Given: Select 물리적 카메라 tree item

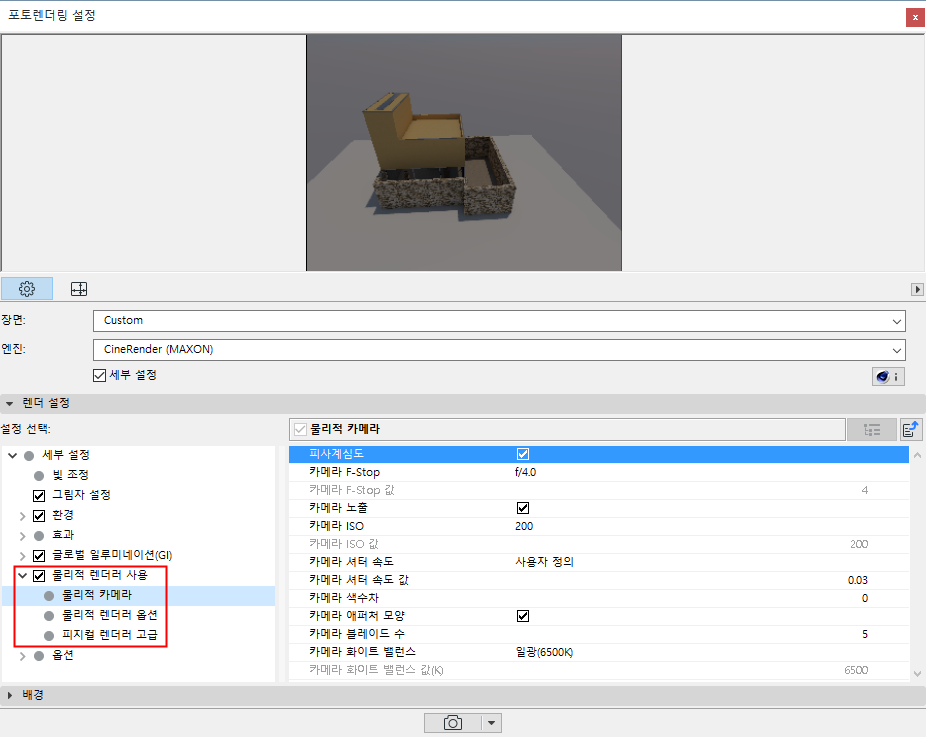Looking at the screenshot, I should (x=97, y=595).
